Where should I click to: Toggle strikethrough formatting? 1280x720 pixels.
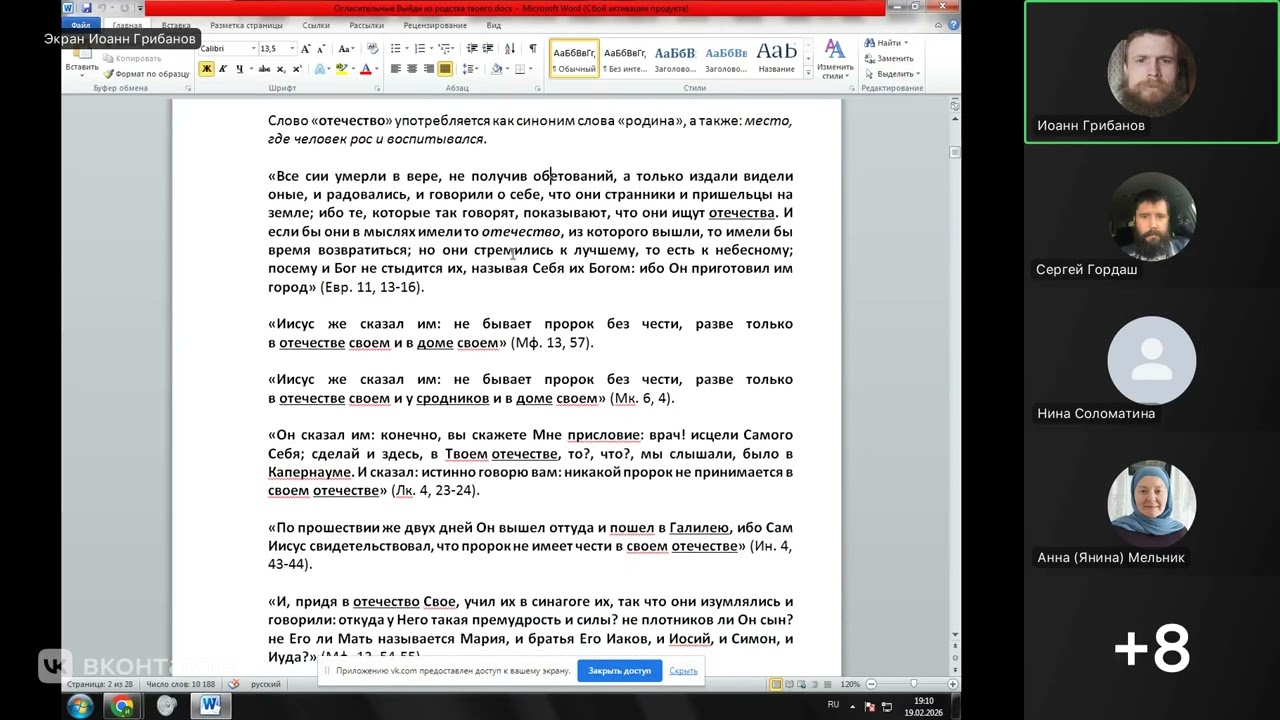(264, 69)
